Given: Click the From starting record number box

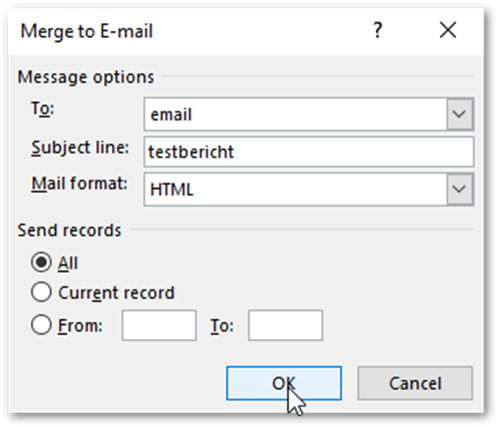Looking at the screenshot, I should tap(159, 325).
